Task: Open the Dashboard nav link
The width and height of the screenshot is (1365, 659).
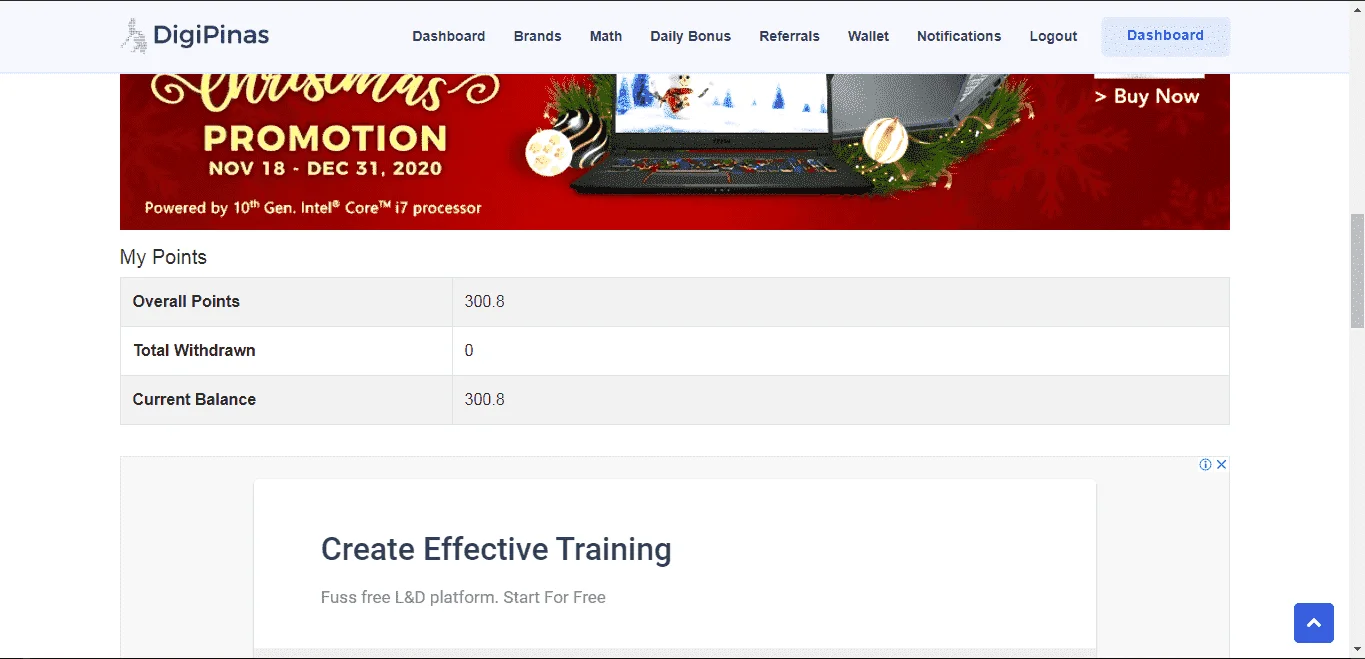Action: (x=449, y=36)
